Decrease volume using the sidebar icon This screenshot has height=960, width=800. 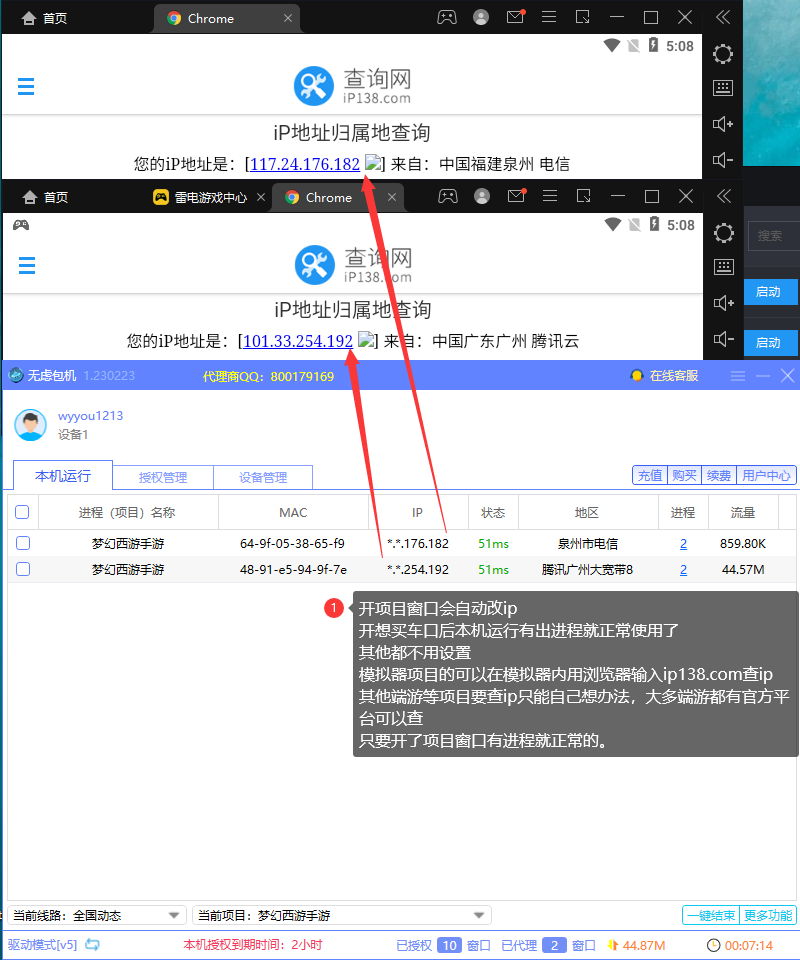pos(722,160)
